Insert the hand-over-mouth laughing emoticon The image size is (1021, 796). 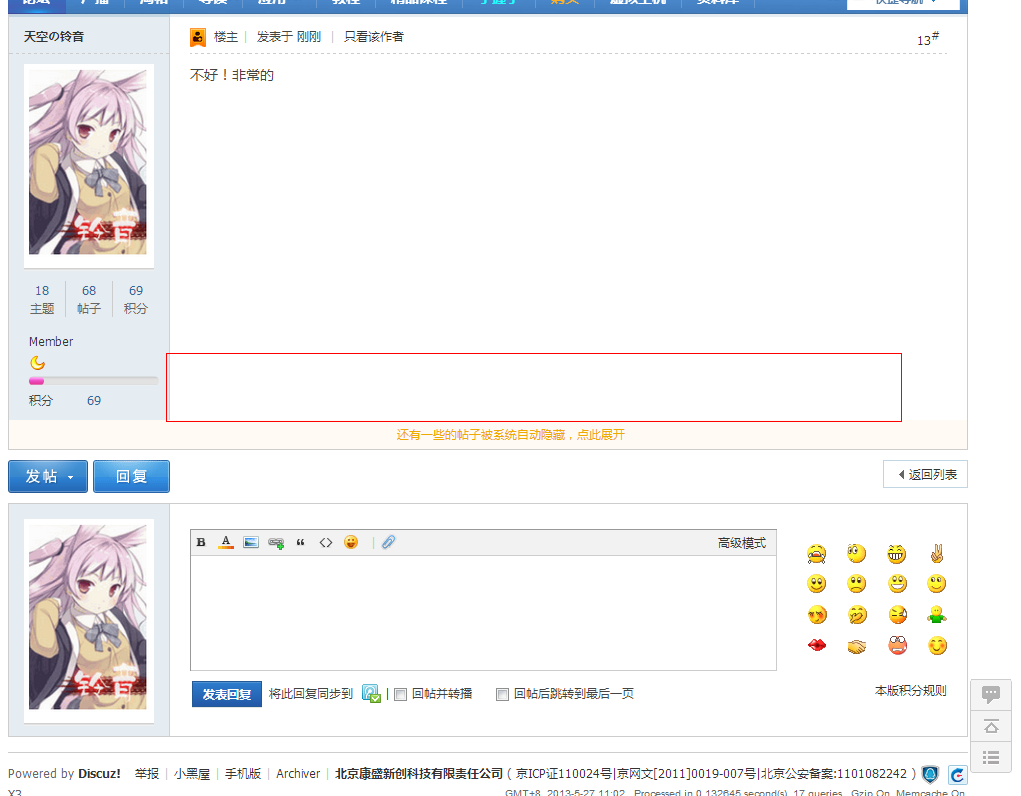point(858,614)
